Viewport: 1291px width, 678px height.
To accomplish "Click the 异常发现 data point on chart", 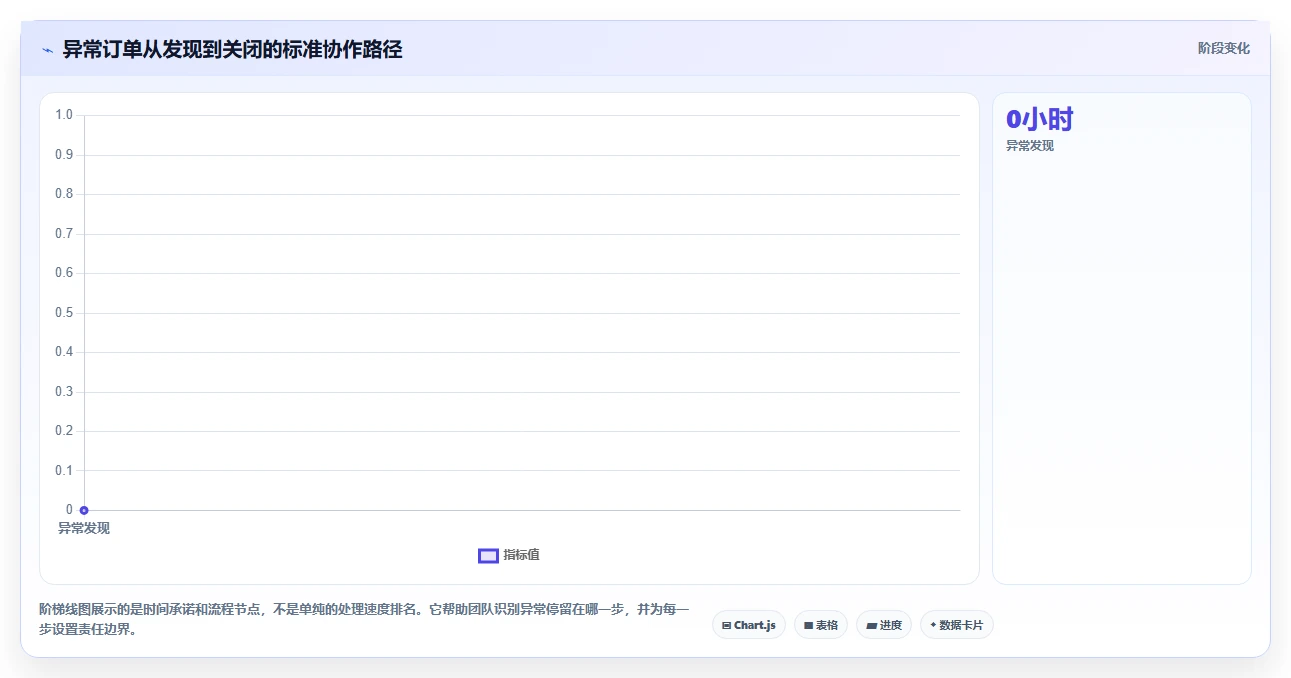I will click(x=84, y=510).
